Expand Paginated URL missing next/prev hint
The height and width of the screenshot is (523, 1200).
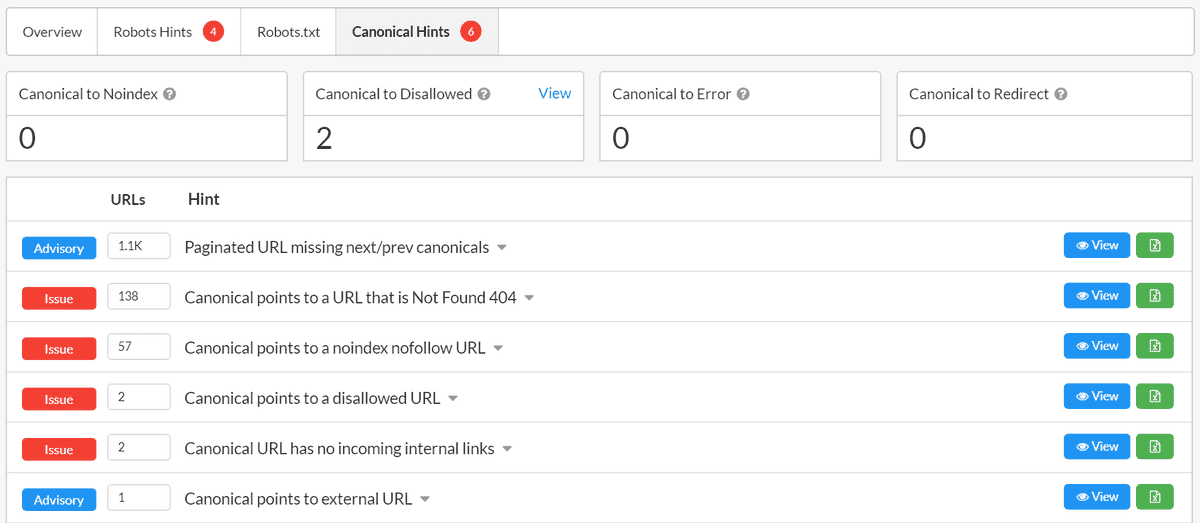502,248
